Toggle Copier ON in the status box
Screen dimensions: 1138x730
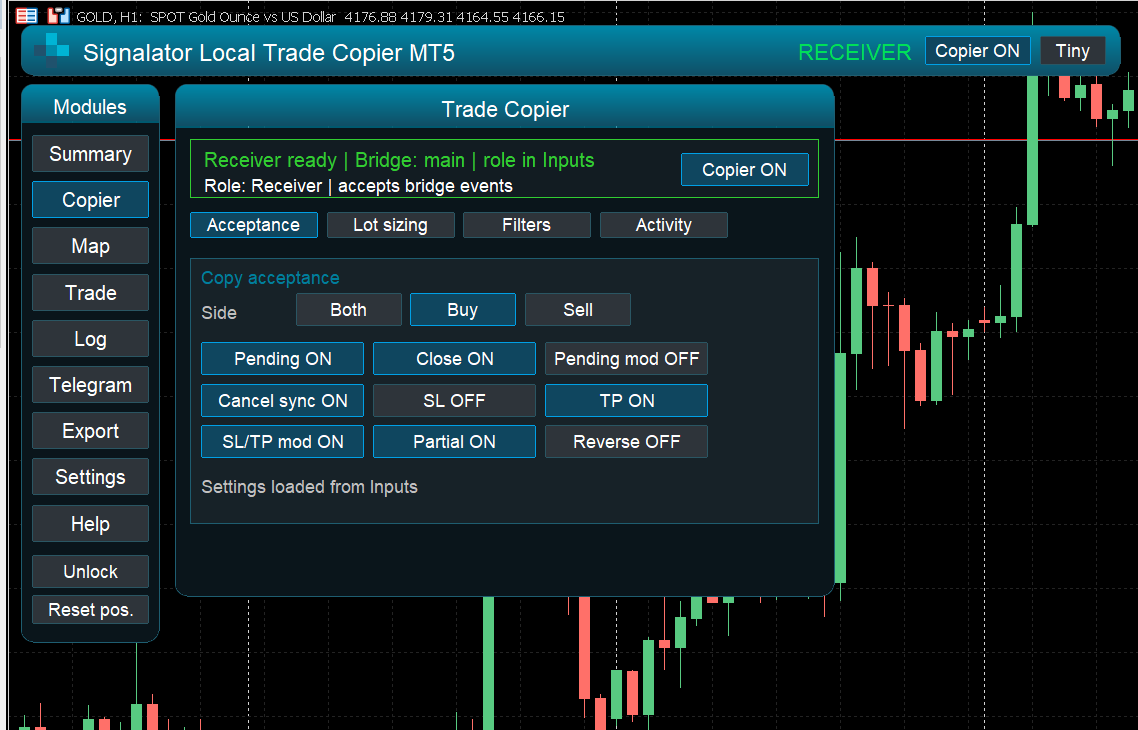(744, 170)
